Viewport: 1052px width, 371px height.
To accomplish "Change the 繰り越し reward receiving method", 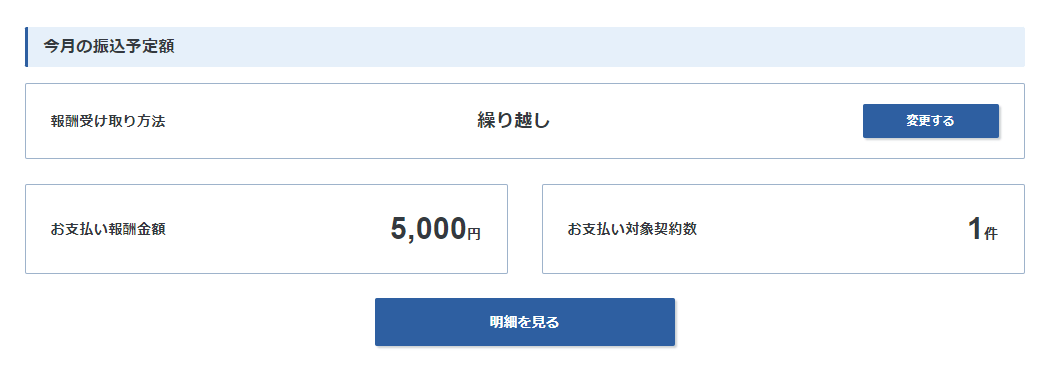I will coord(931,121).
